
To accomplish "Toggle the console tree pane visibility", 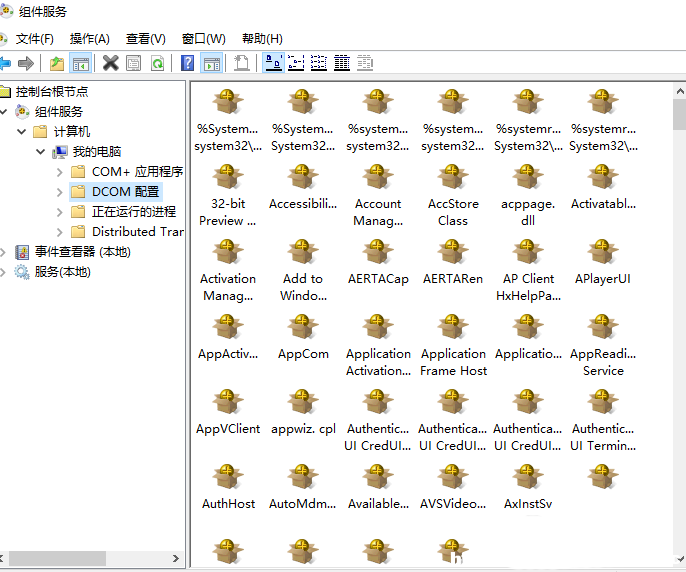I will 80,63.
